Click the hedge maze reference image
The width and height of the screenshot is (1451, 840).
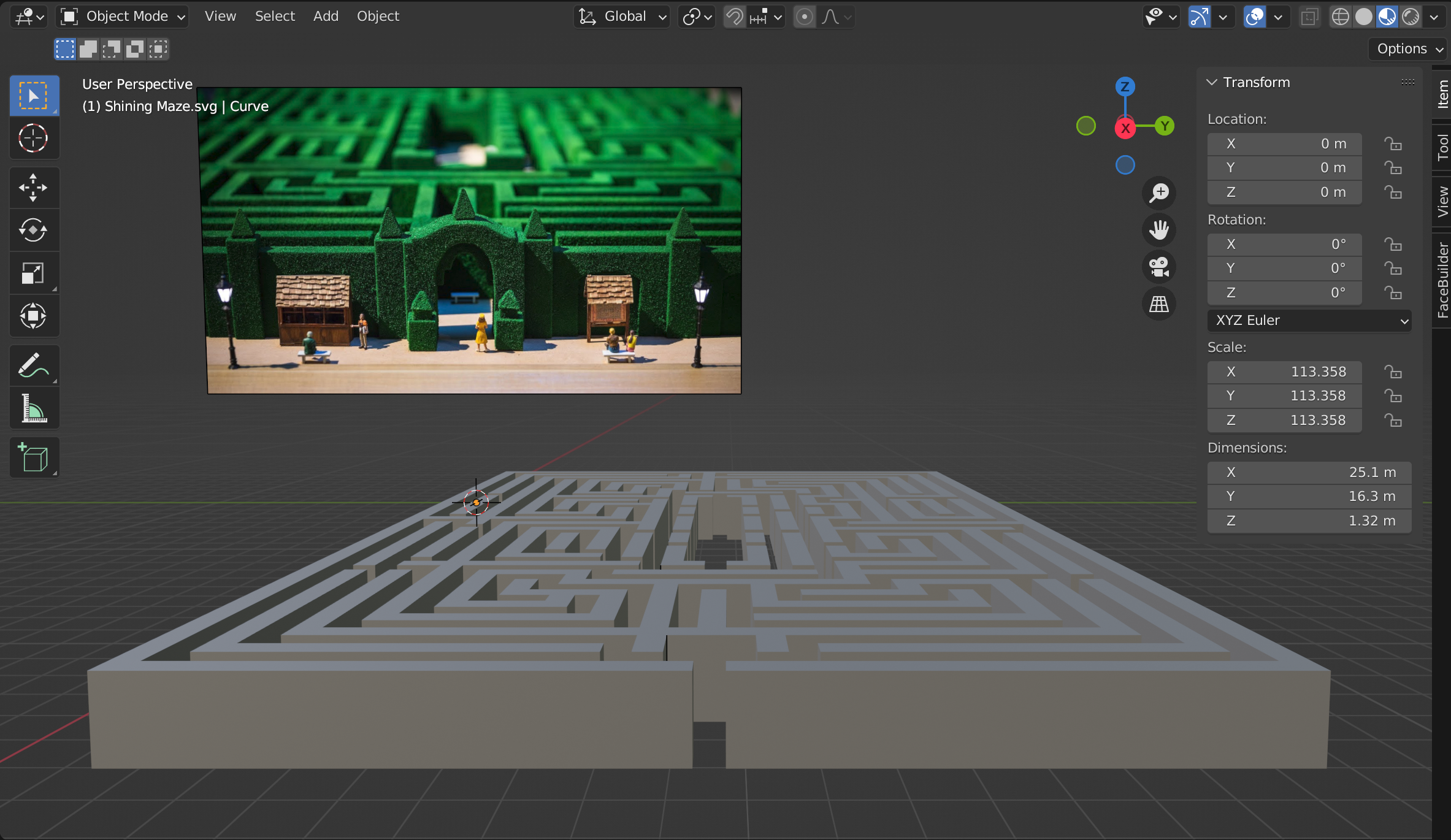pos(470,240)
